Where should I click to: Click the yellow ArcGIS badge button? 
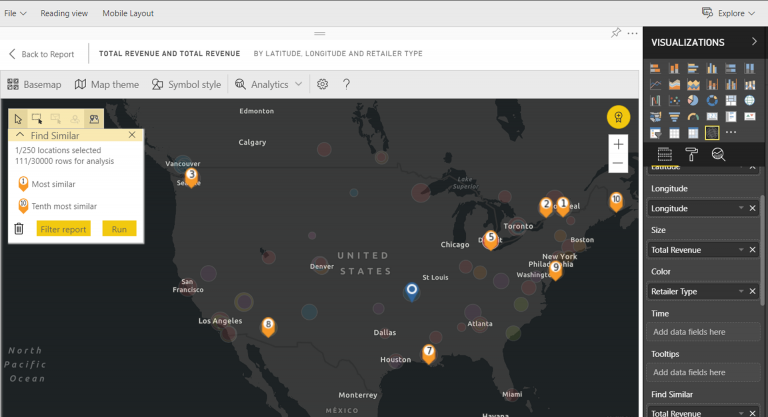click(x=618, y=117)
